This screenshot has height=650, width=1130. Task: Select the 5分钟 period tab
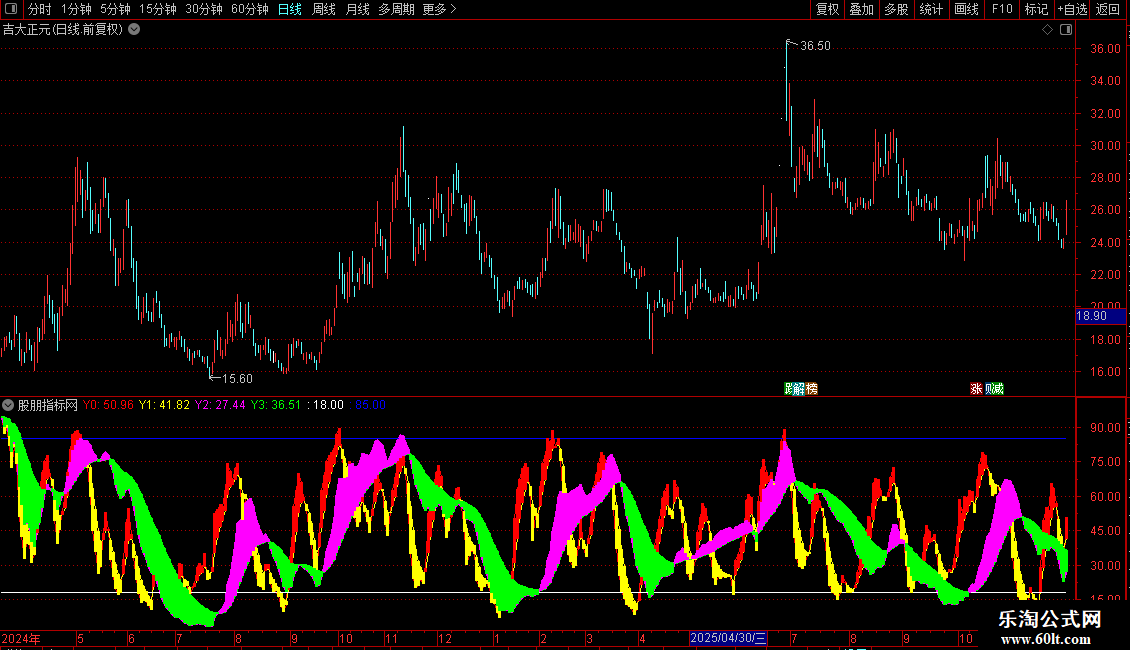coord(115,9)
